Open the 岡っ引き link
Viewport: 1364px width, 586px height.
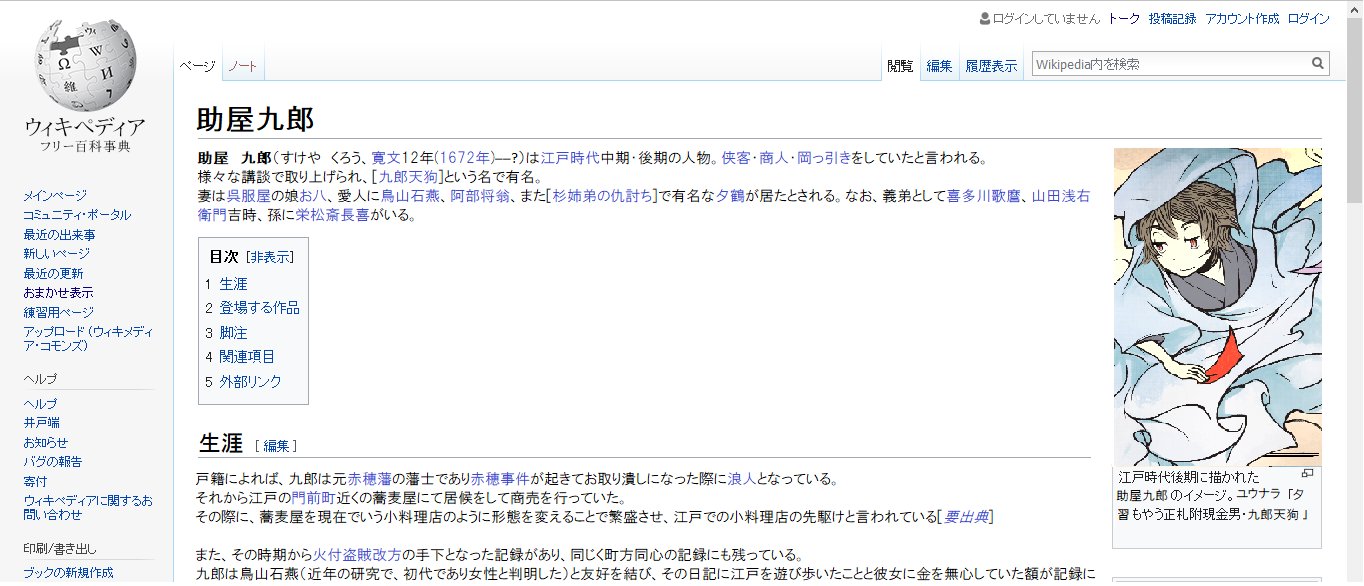click(825, 158)
